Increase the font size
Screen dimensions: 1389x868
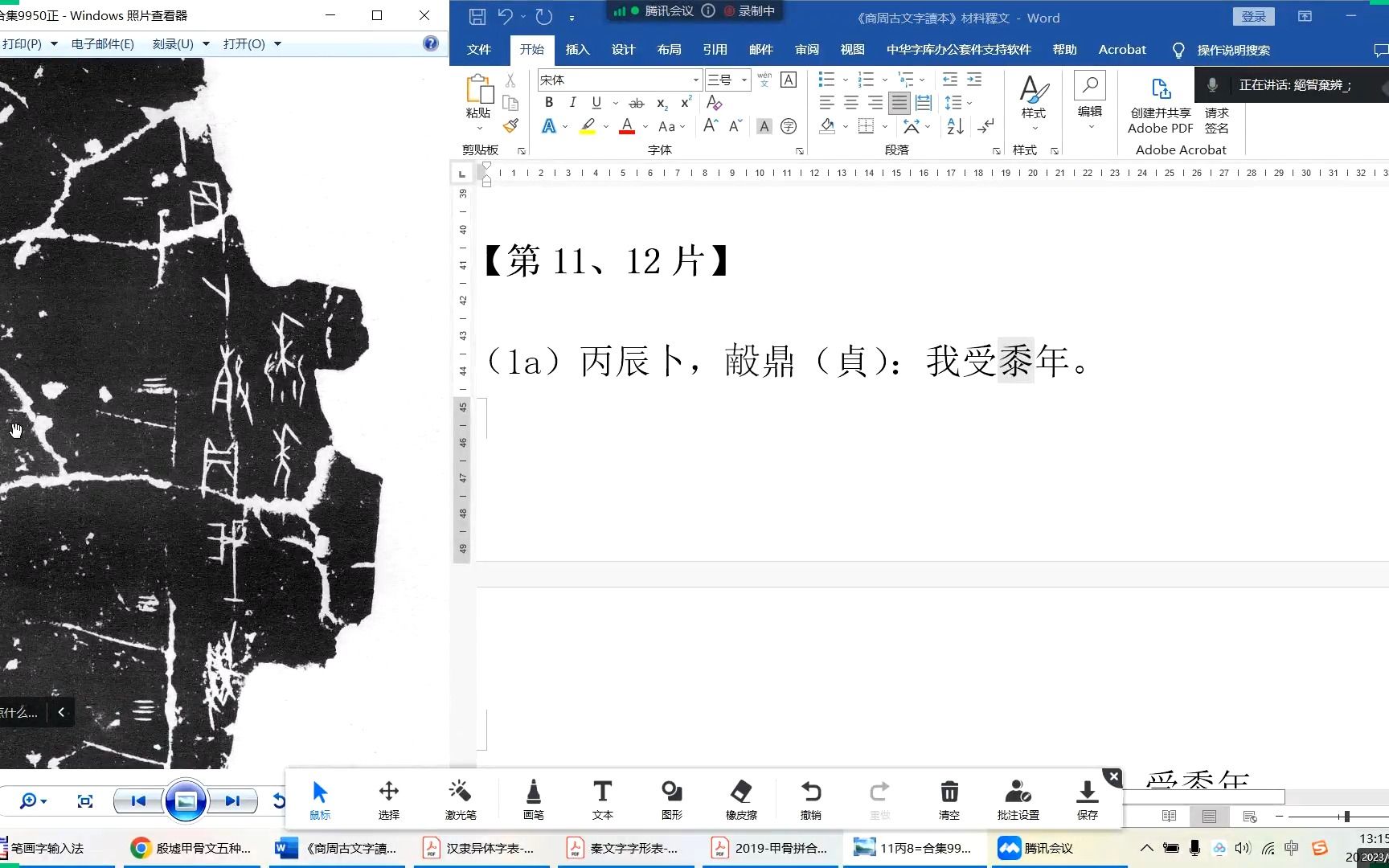[x=711, y=126]
